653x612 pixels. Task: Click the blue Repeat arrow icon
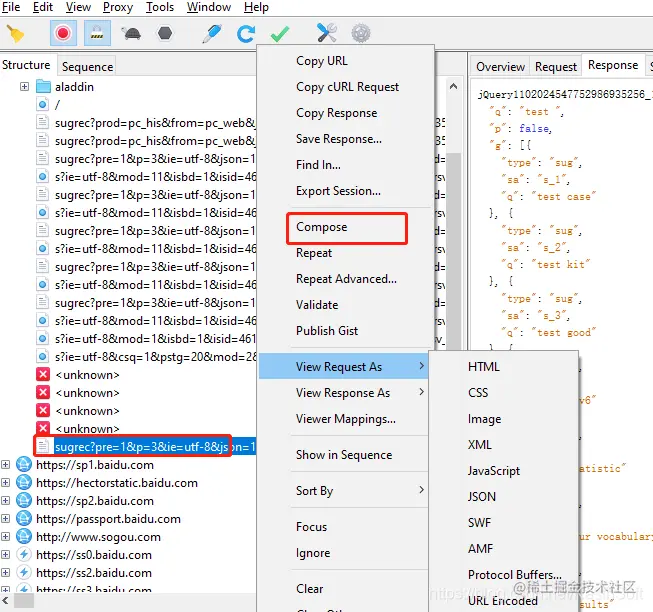click(x=246, y=34)
